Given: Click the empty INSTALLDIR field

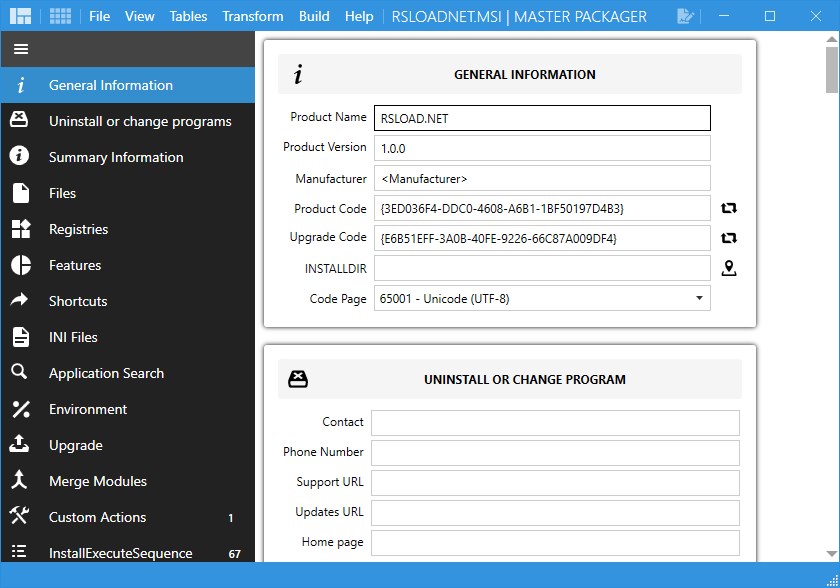Looking at the screenshot, I should tap(542, 268).
